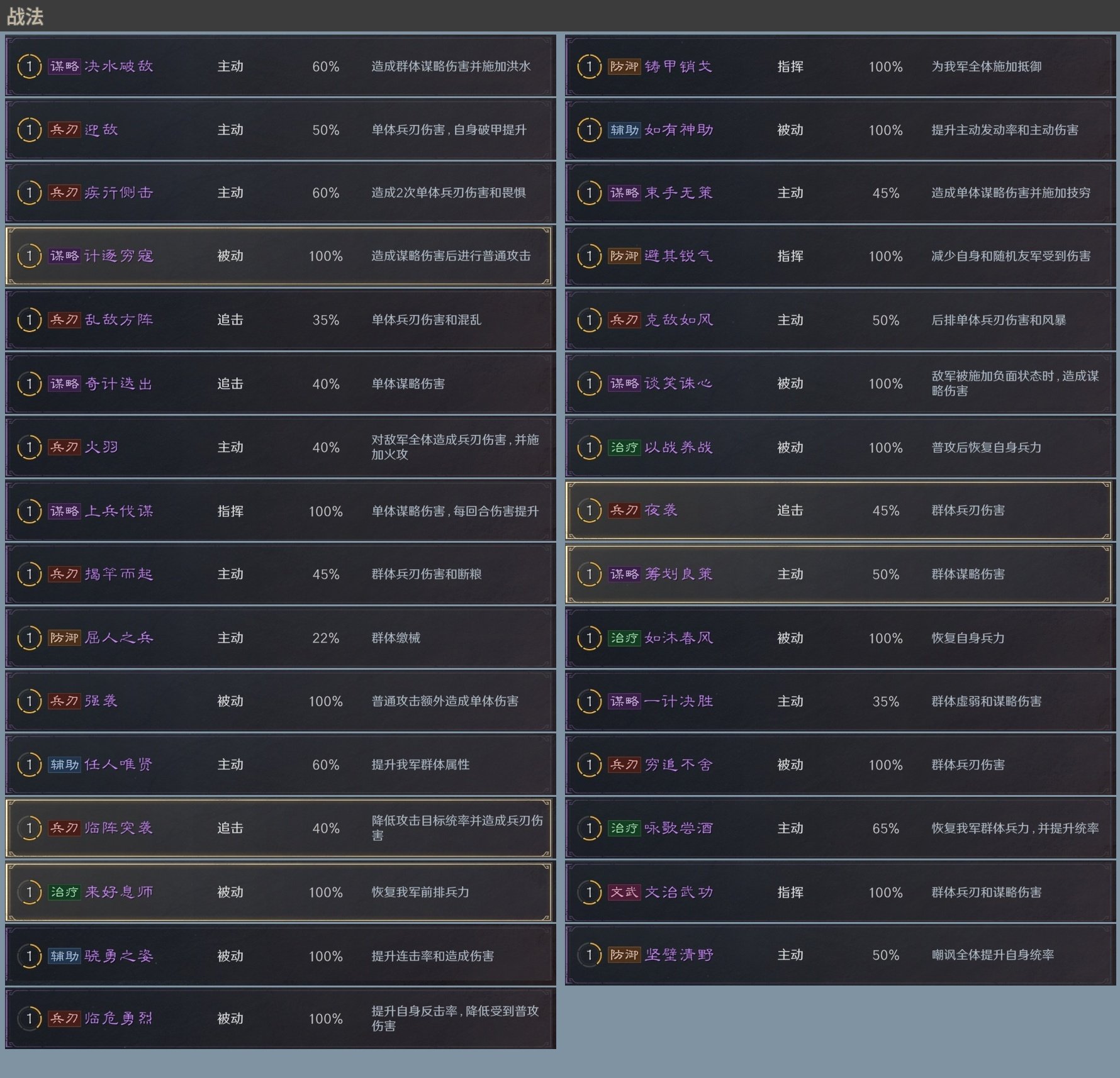
Task: Click the 兵刃 type tag of 迎敌
Action: (64, 130)
